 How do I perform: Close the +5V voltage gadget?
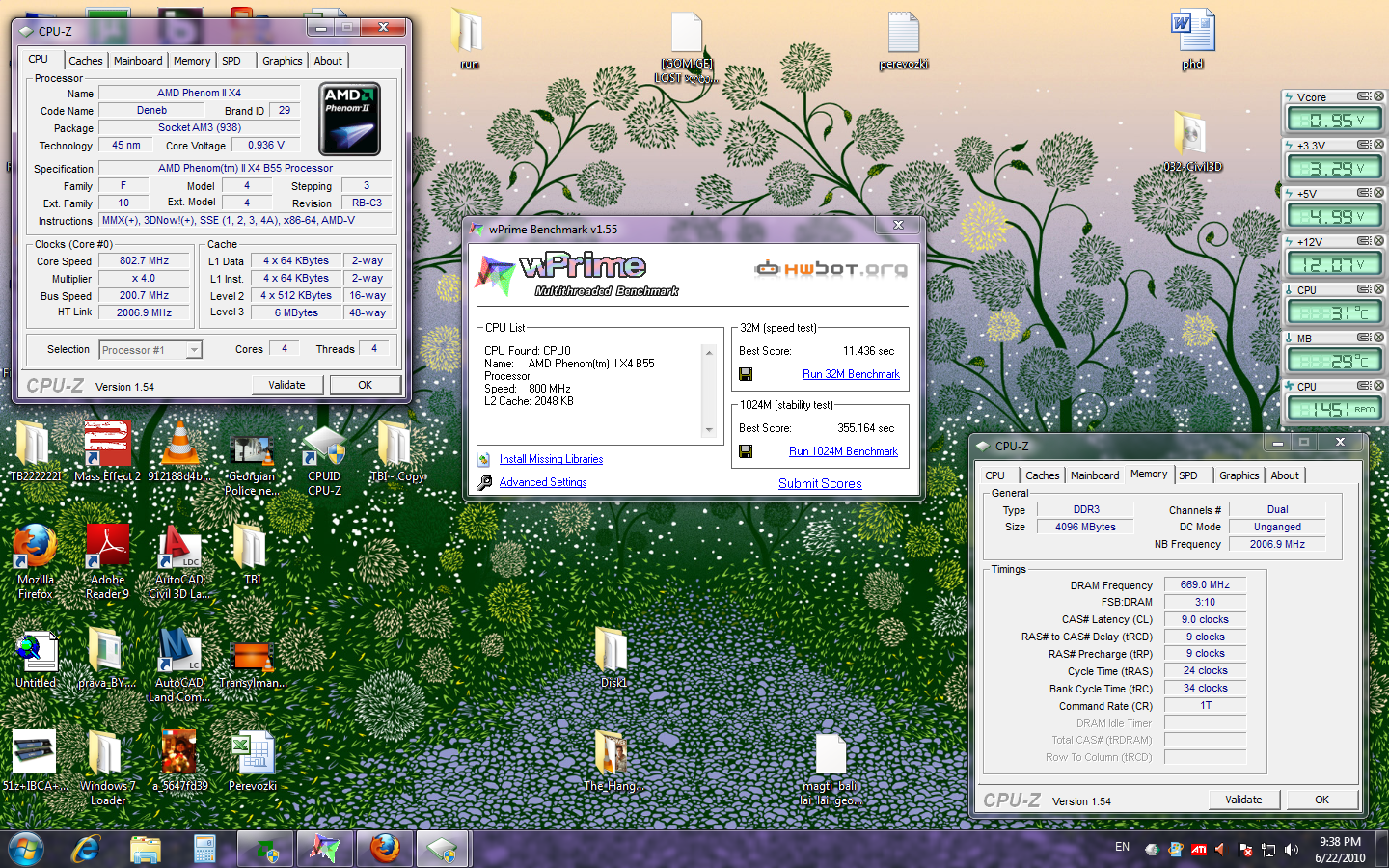[1379, 193]
